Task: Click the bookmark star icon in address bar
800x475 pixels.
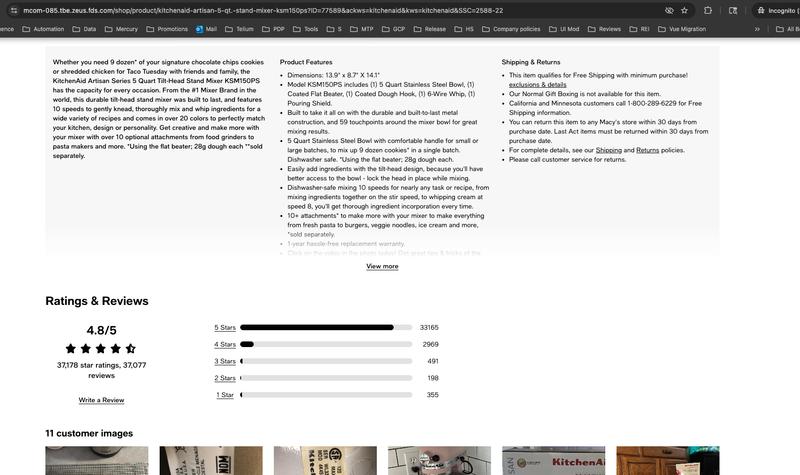Action: 684,10
